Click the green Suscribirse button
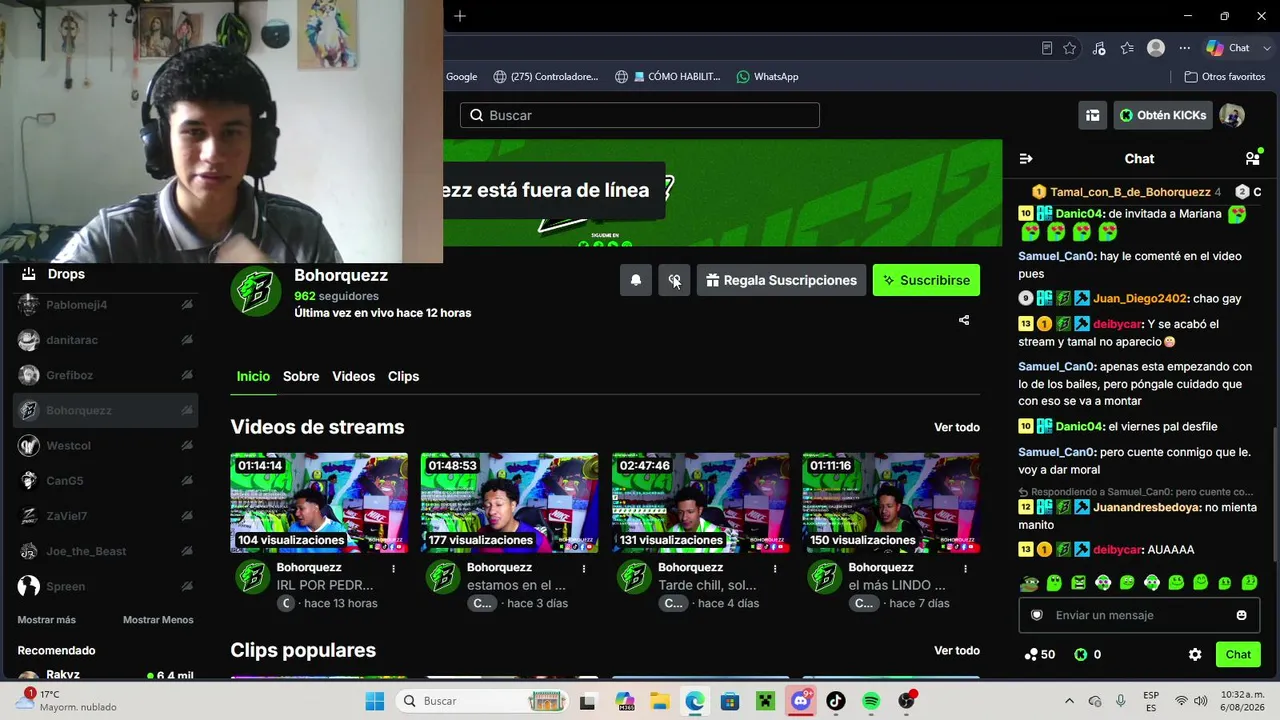The image size is (1280, 720). click(926, 280)
